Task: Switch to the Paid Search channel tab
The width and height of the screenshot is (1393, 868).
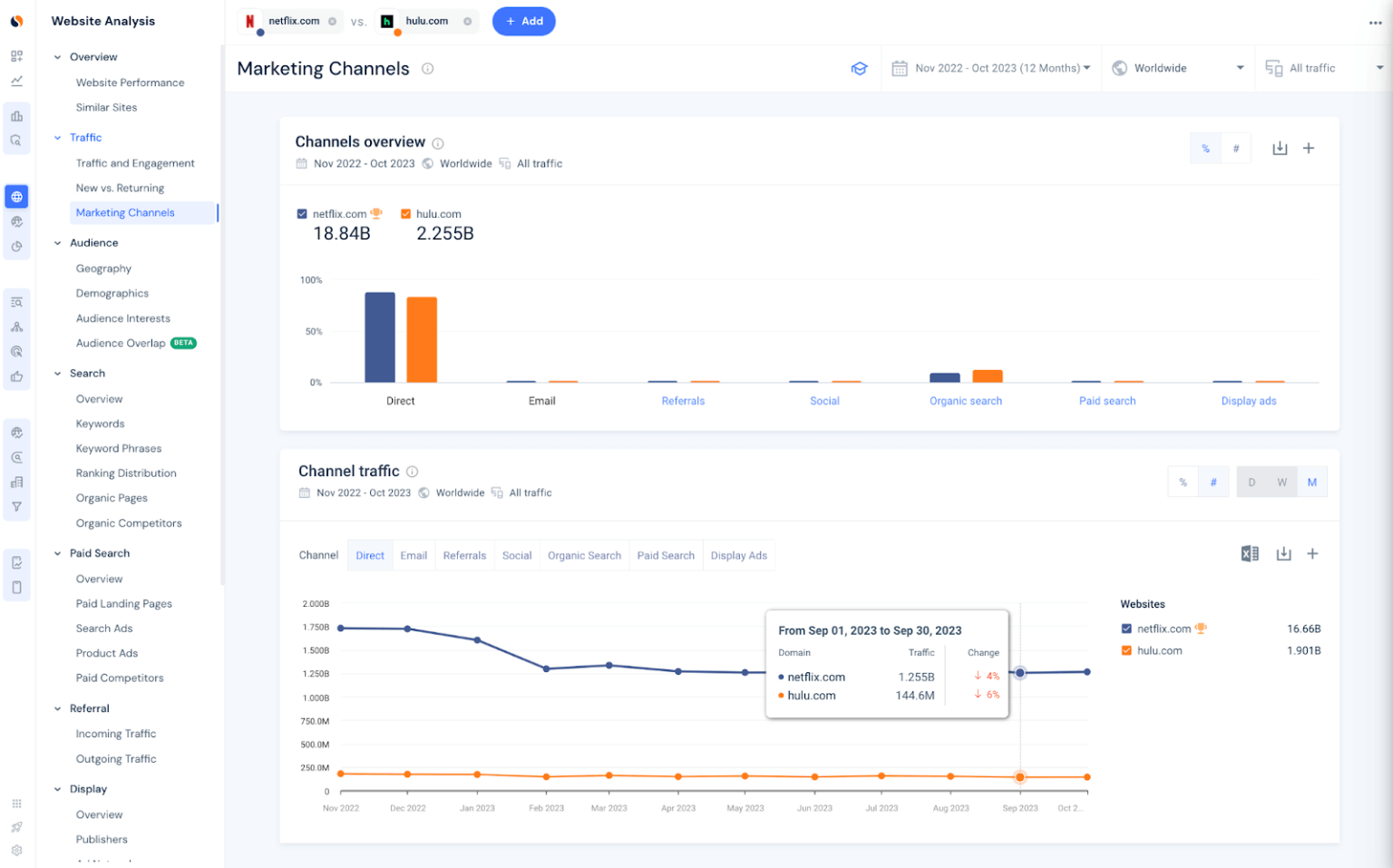Action: pos(666,555)
